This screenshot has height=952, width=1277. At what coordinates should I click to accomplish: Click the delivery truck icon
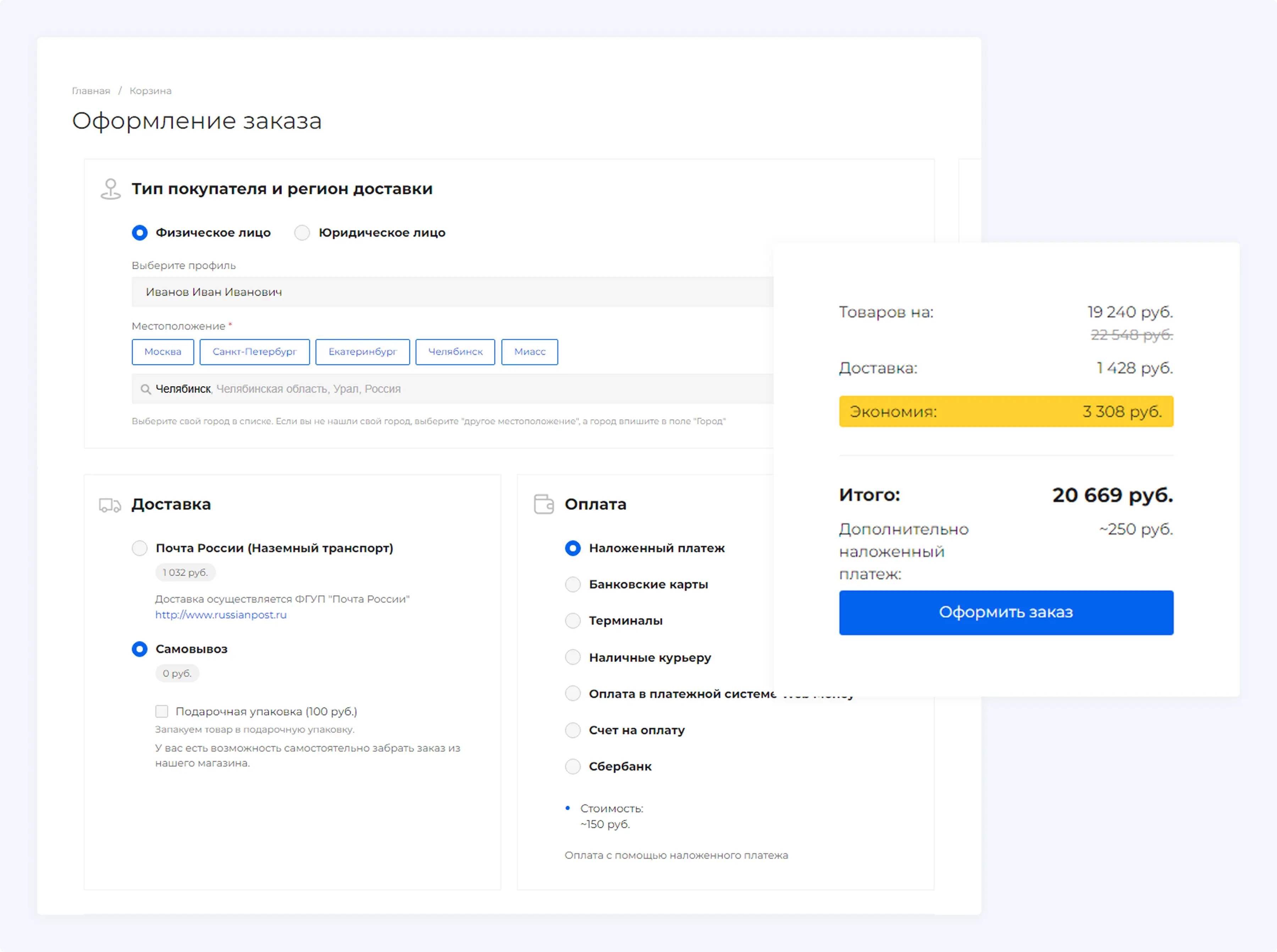(x=110, y=505)
